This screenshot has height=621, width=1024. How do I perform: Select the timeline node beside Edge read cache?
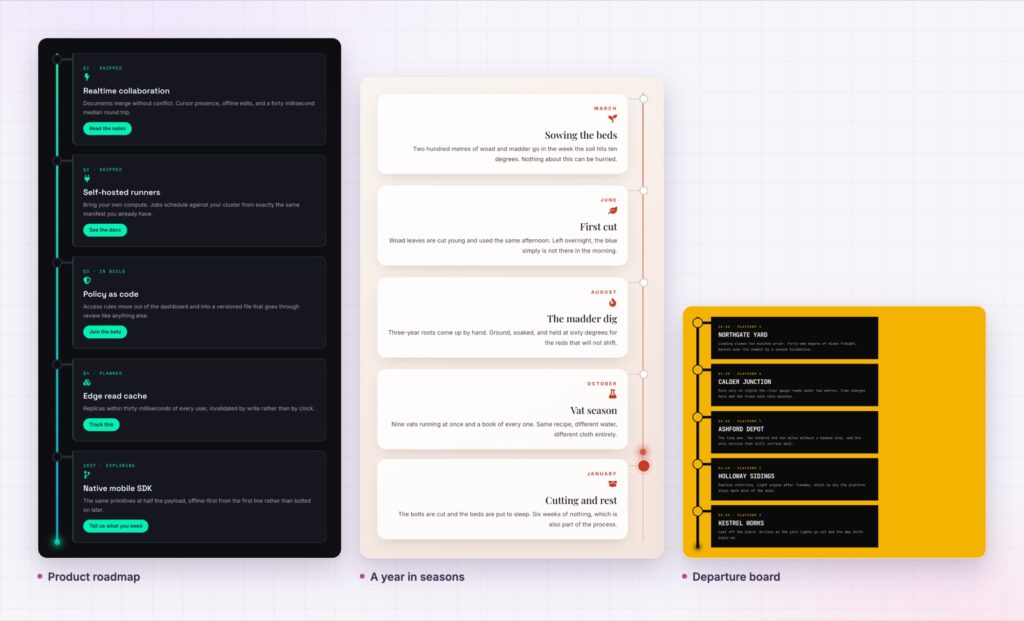[57, 364]
